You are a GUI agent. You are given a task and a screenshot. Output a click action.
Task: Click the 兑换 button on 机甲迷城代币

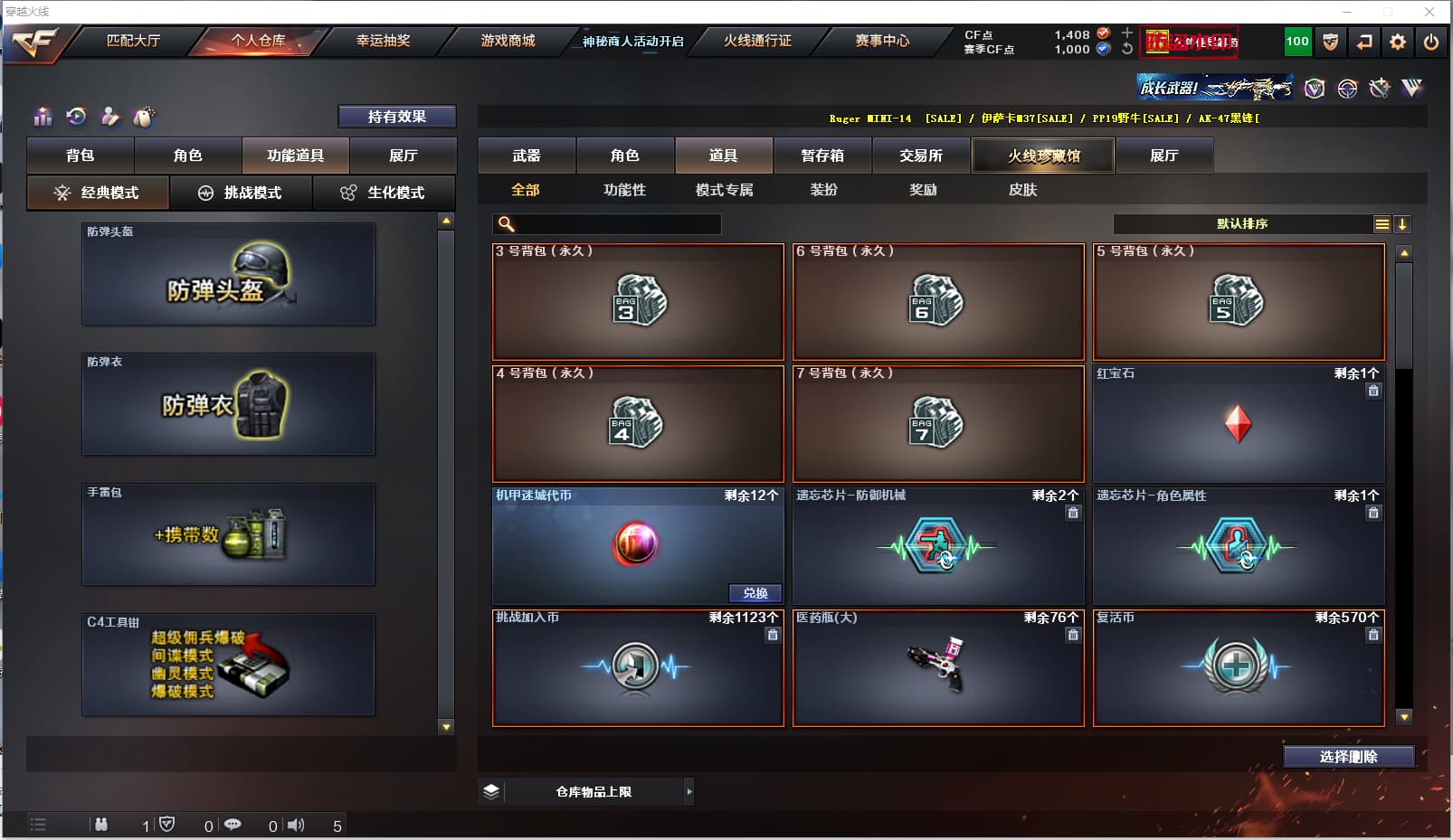pyautogui.click(x=755, y=593)
